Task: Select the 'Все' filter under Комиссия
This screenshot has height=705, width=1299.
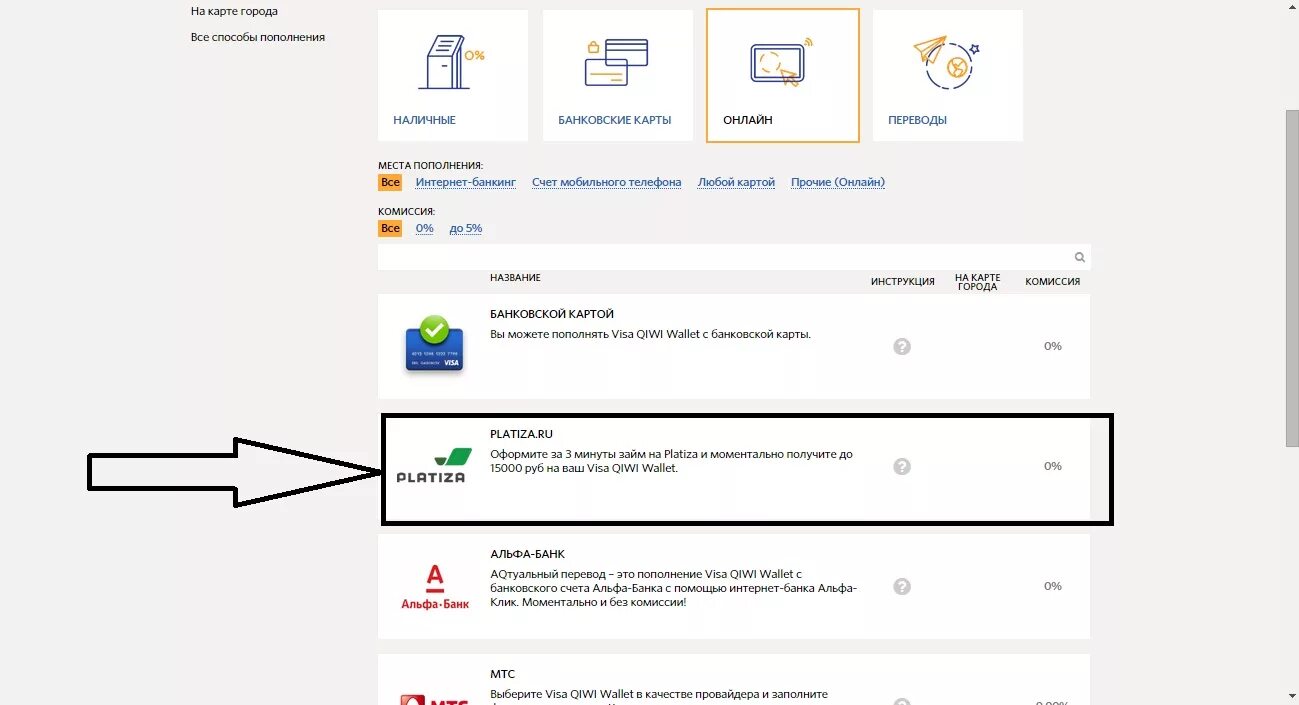Action: click(x=390, y=228)
